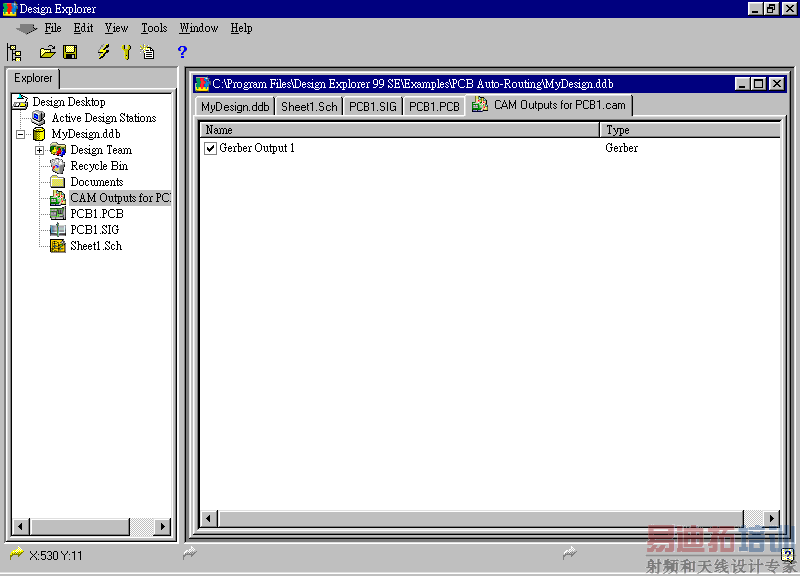
Task: Click the CAM icon on active tab
Action: point(480,105)
